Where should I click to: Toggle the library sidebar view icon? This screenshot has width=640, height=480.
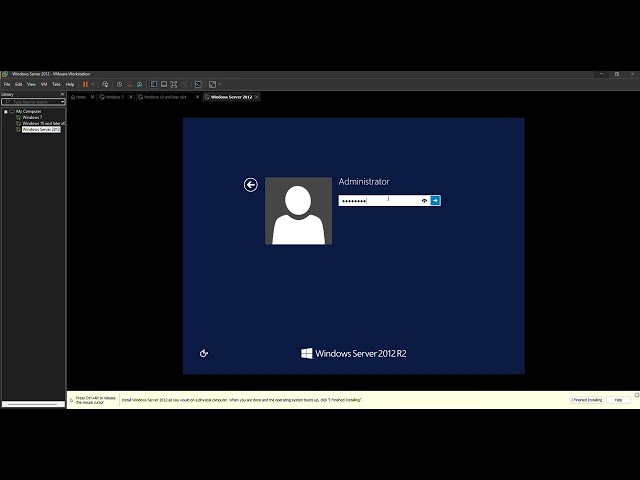click(x=154, y=84)
